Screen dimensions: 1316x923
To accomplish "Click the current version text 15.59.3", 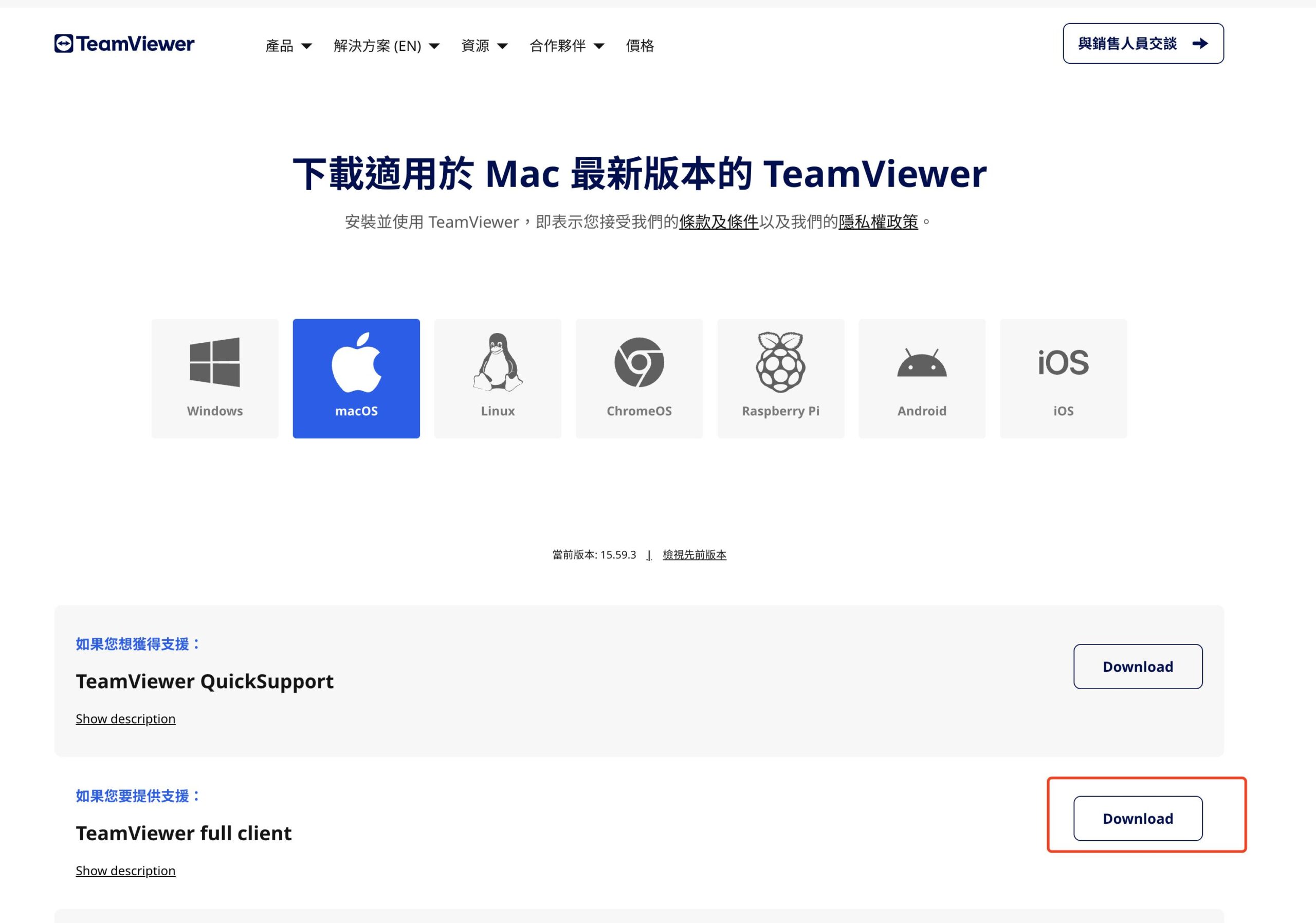I will point(594,555).
